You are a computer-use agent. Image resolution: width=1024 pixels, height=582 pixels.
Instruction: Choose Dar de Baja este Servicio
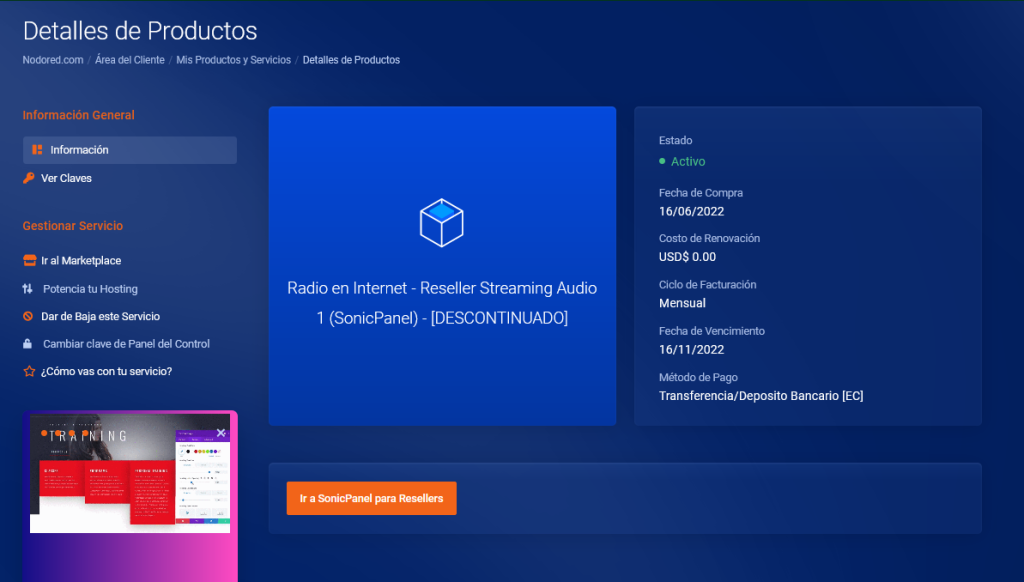click(100, 316)
